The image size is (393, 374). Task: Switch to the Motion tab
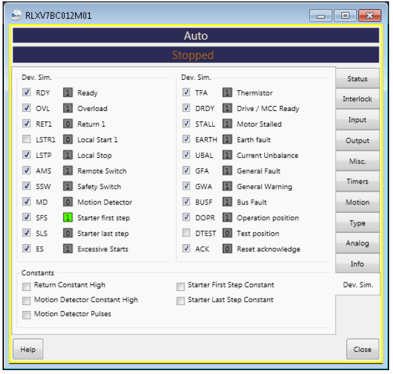[x=357, y=202]
